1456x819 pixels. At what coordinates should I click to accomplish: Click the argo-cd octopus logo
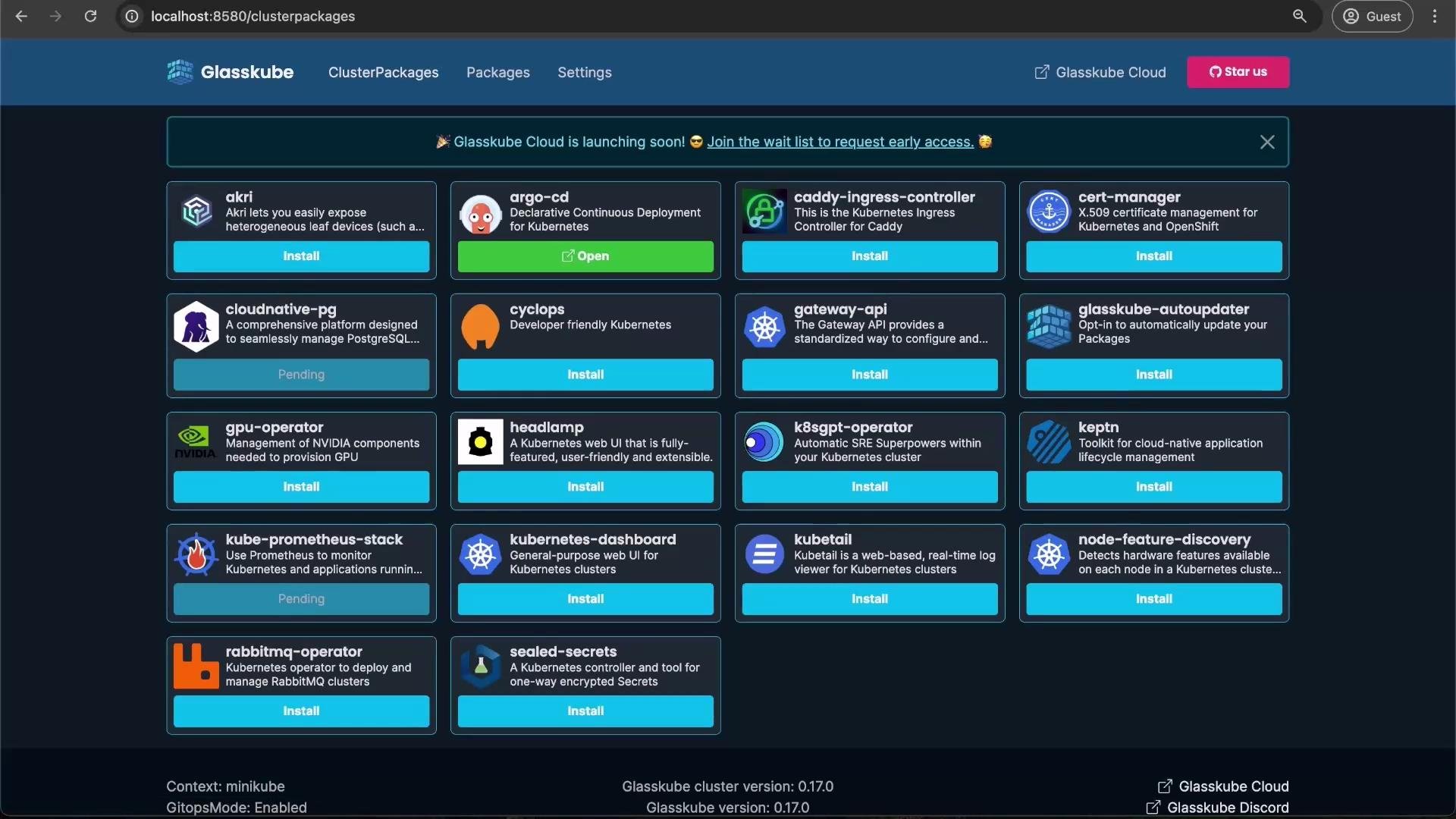tap(480, 214)
